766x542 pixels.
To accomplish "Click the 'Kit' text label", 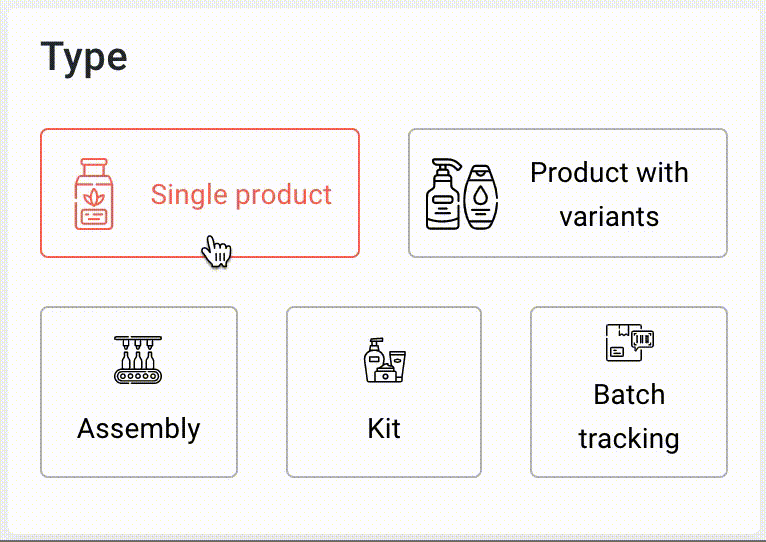I will point(384,428).
